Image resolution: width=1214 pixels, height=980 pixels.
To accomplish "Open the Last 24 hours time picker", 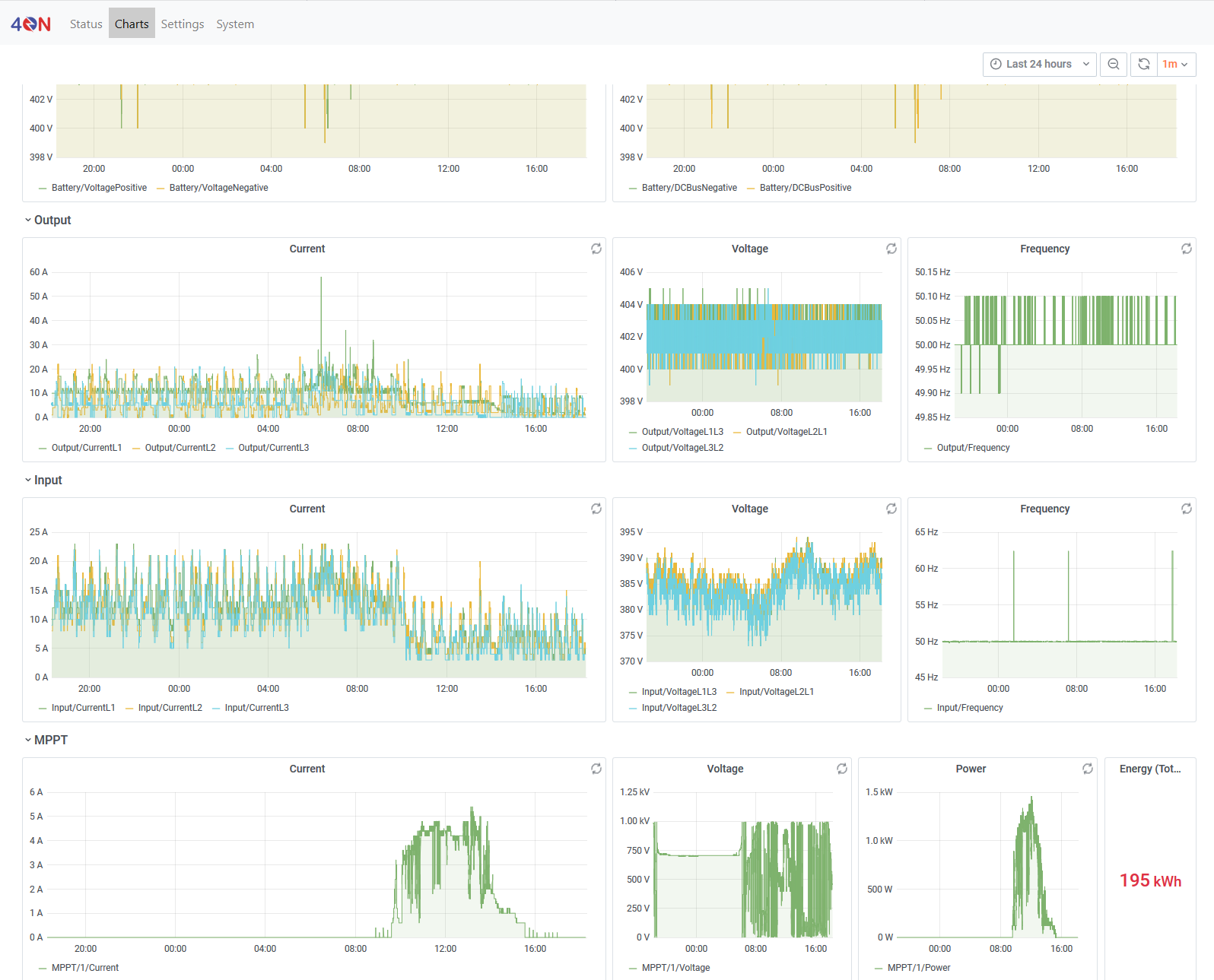I will click(1039, 64).
